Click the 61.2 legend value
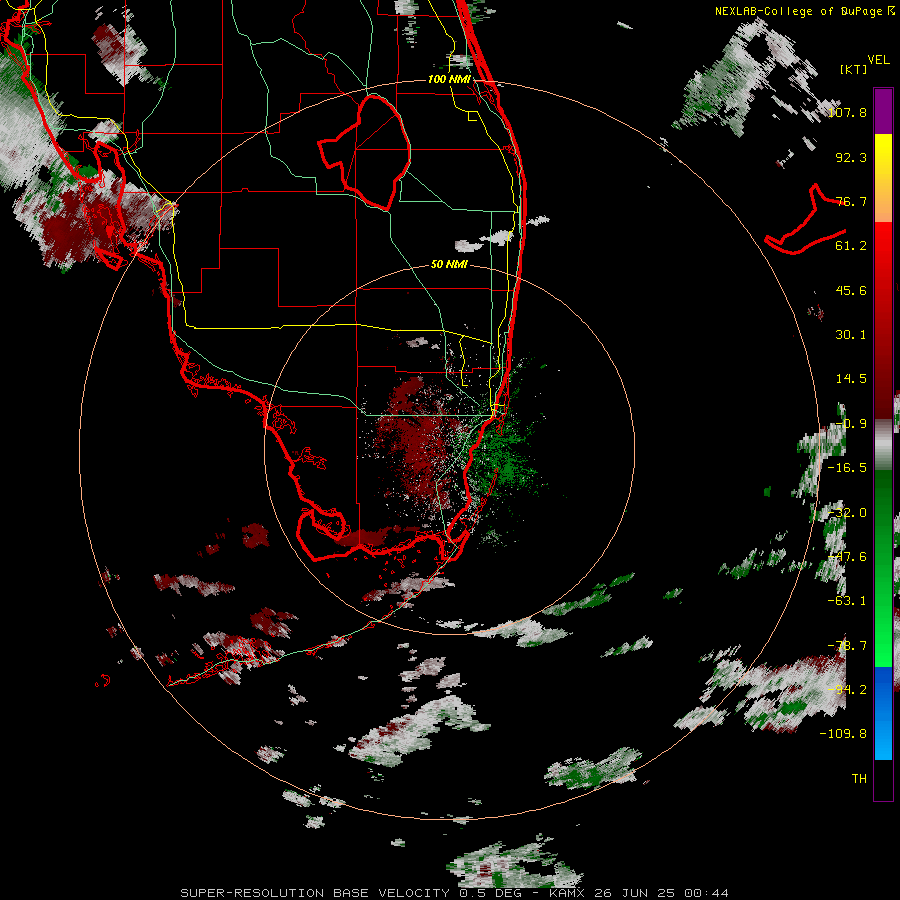900x900 pixels. (x=851, y=246)
